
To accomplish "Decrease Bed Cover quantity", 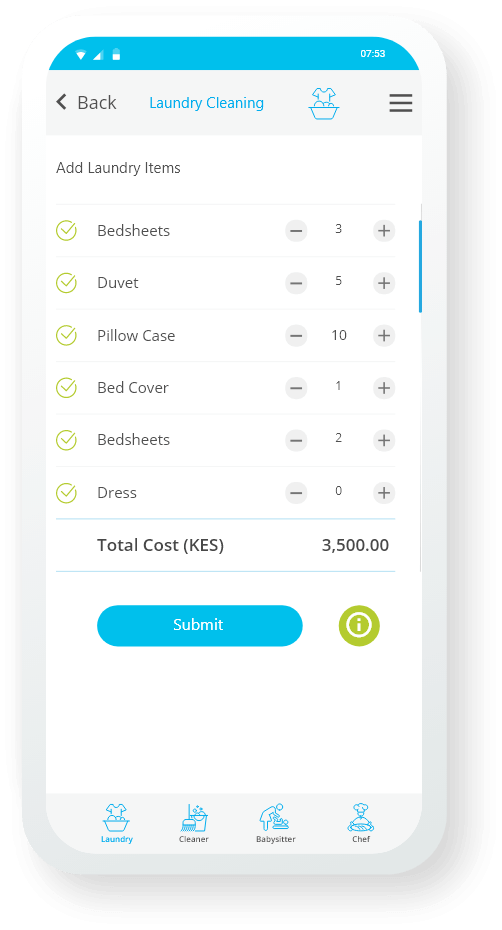I will (x=296, y=388).
